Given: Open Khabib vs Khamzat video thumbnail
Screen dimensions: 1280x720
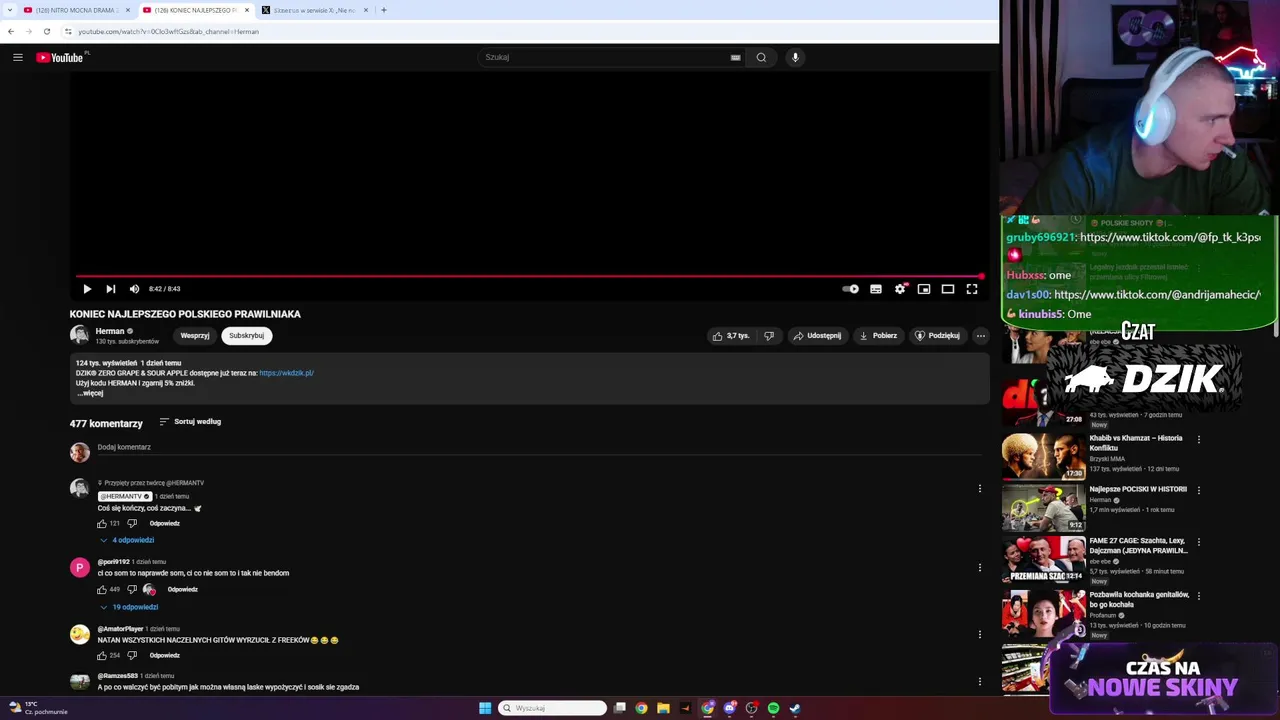Looking at the screenshot, I should (1044, 456).
